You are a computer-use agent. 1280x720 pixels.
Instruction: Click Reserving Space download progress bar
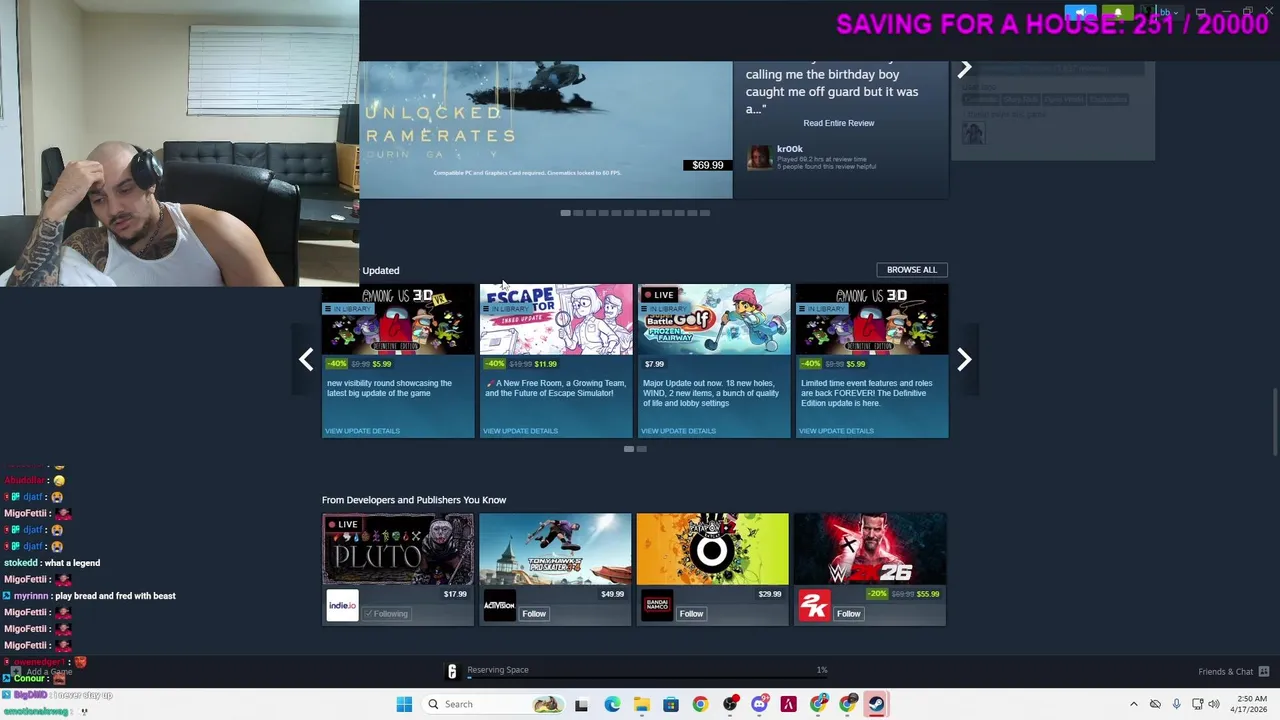click(x=646, y=677)
